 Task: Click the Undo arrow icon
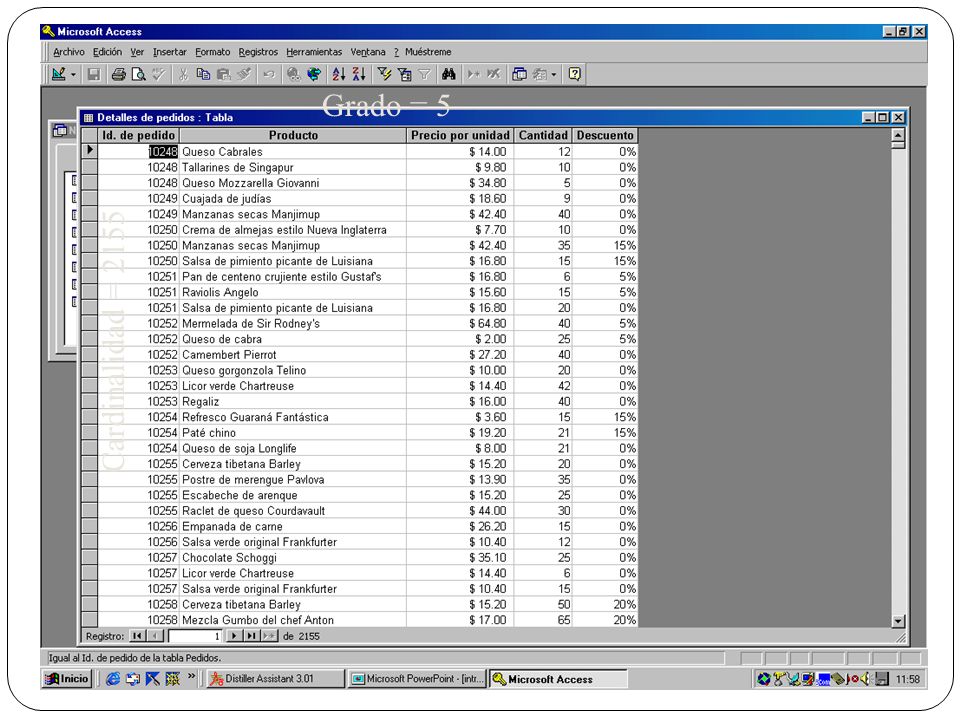269,75
